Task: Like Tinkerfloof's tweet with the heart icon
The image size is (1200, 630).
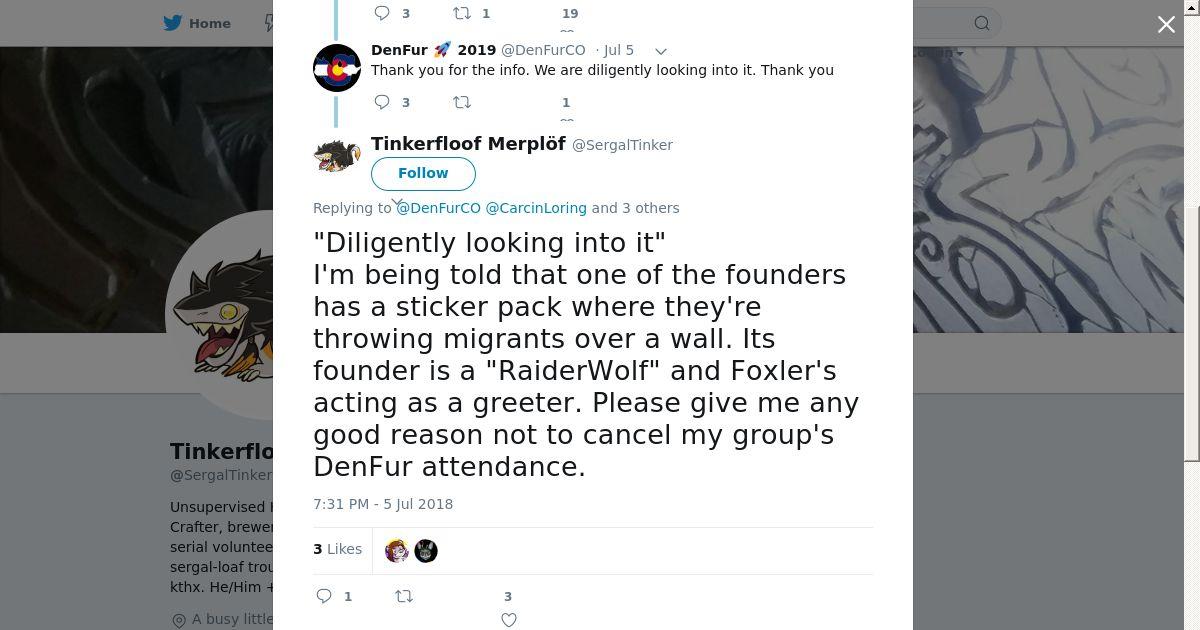Action: pos(509,619)
